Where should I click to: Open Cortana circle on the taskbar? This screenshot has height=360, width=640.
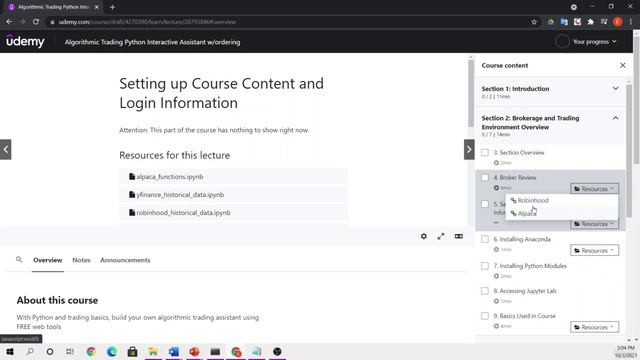coord(50,351)
